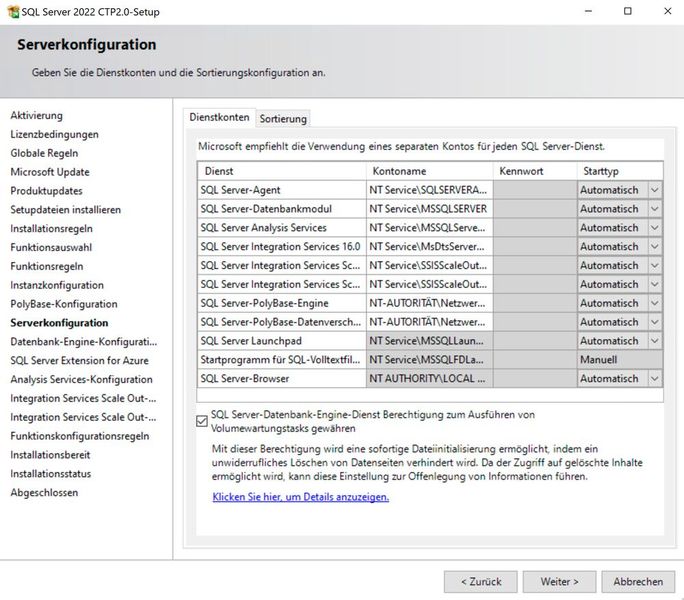Click Microsoft Update in the steps list
This screenshot has height=600, width=684.
pyautogui.click(x=50, y=172)
